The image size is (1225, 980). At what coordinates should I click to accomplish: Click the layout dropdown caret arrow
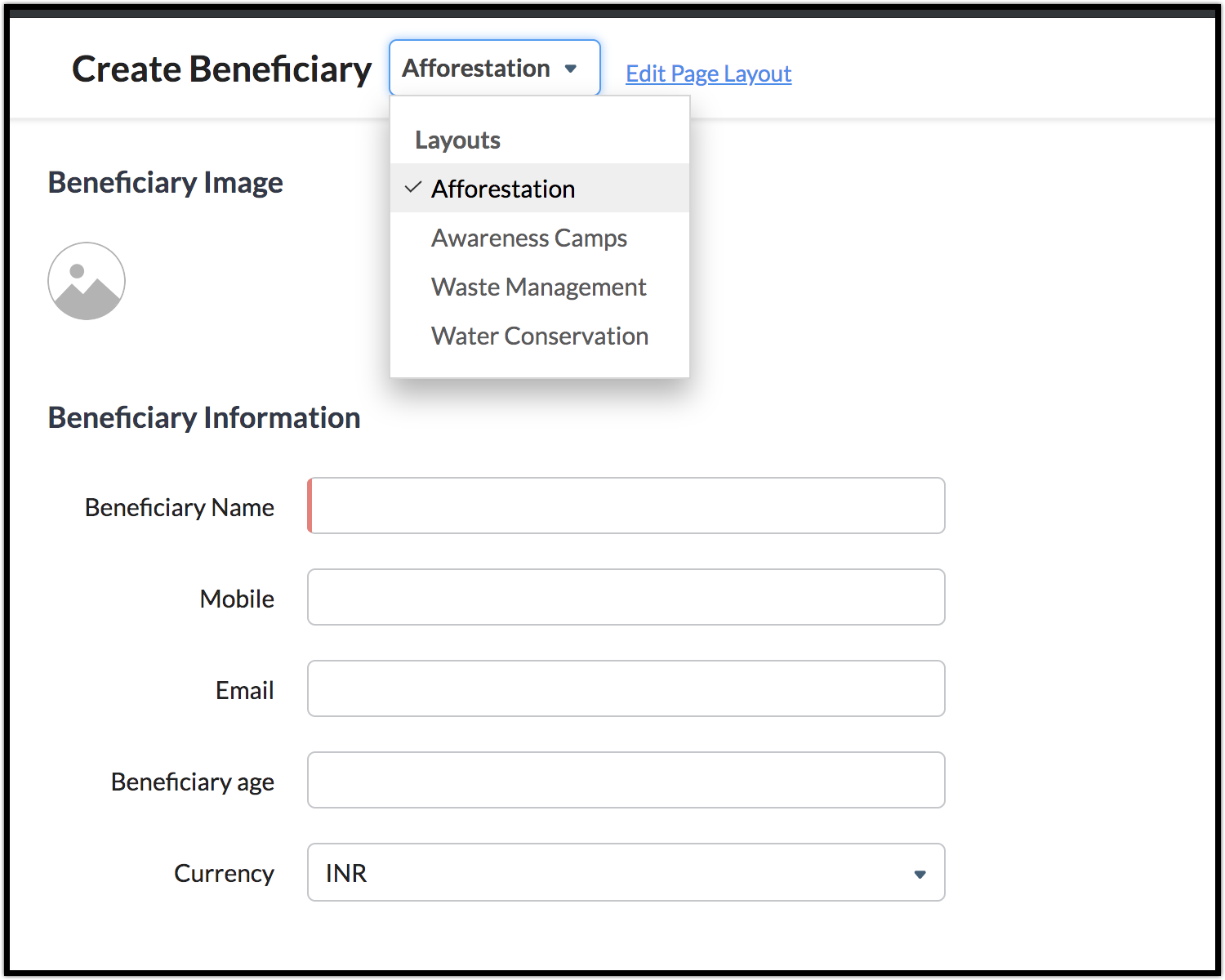(571, 69)
